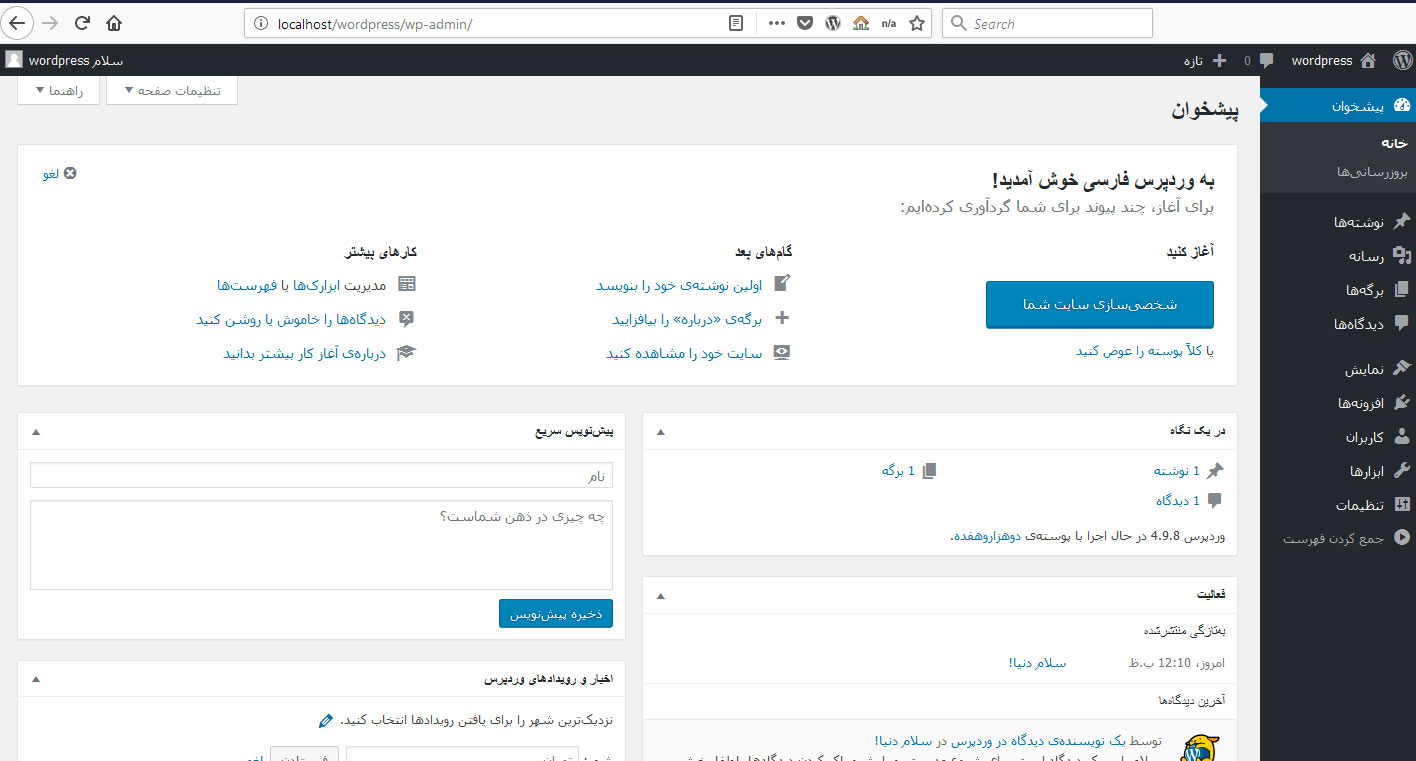1416x761 pixels.
Task: Open the Pocket save icon in address bar
Action: (x=804, y=24)
